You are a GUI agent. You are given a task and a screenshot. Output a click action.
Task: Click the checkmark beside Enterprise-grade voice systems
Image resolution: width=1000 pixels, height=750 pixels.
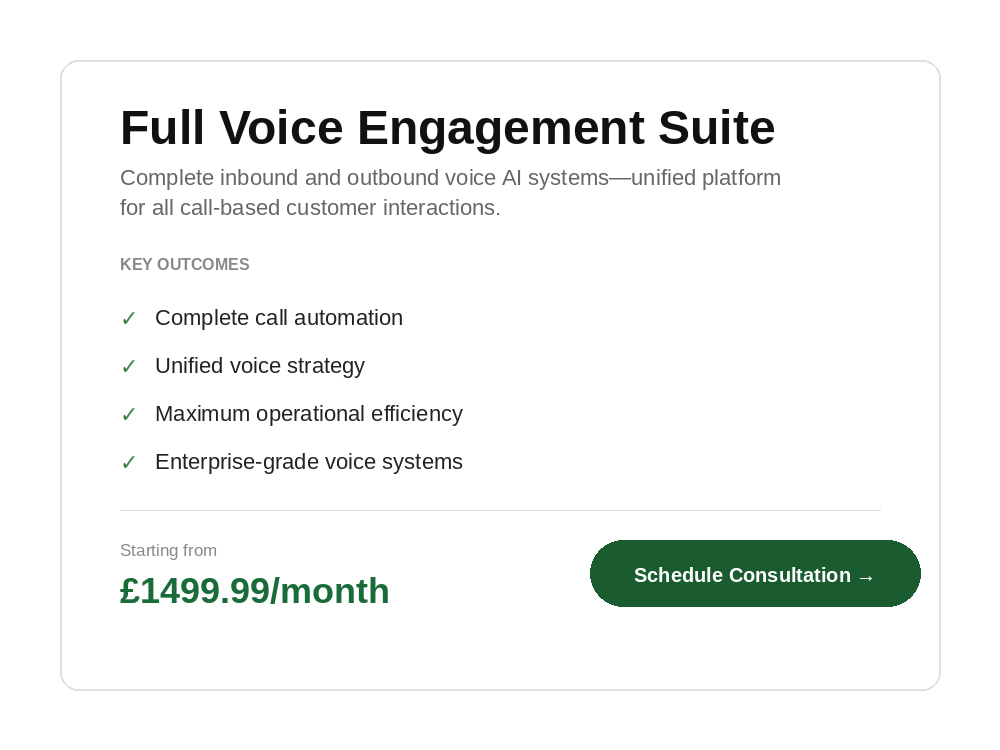pos(129,462)
